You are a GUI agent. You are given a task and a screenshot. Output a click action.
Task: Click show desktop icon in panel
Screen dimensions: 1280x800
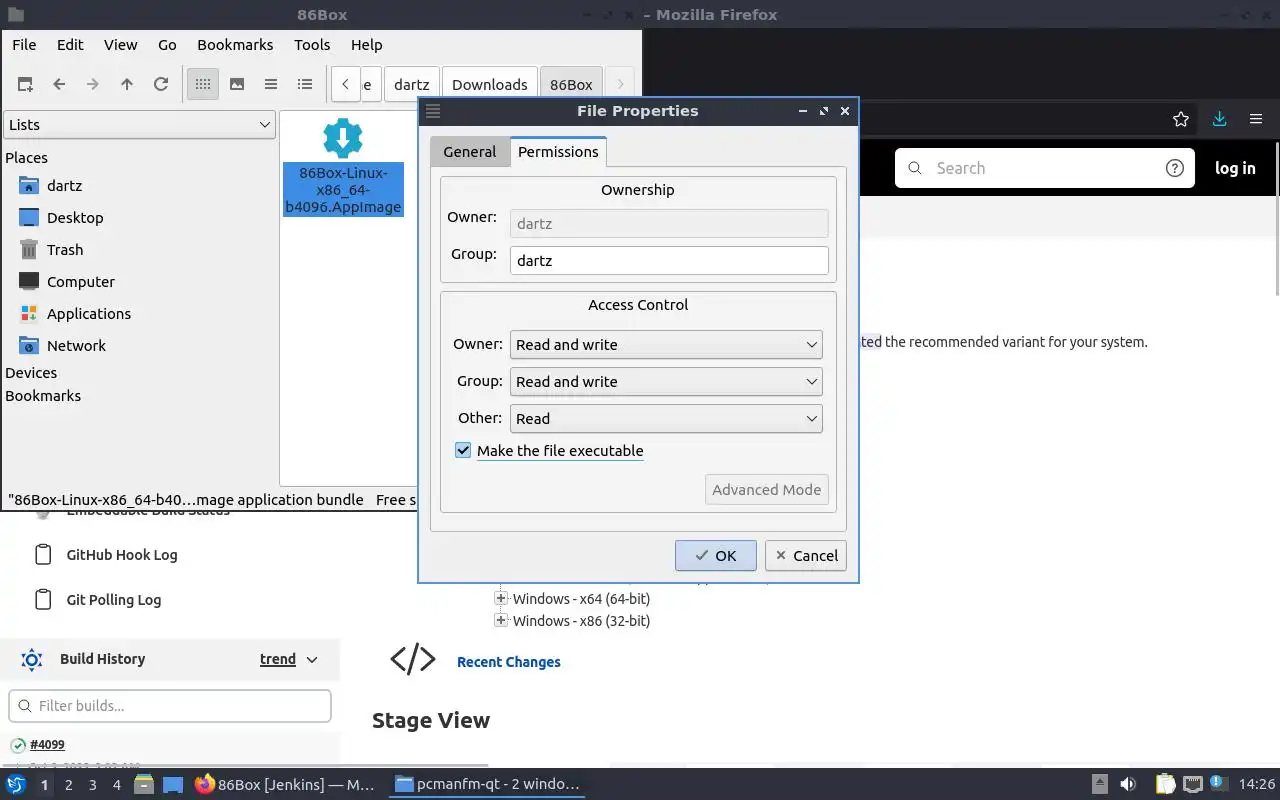click(x=173, y=785)
